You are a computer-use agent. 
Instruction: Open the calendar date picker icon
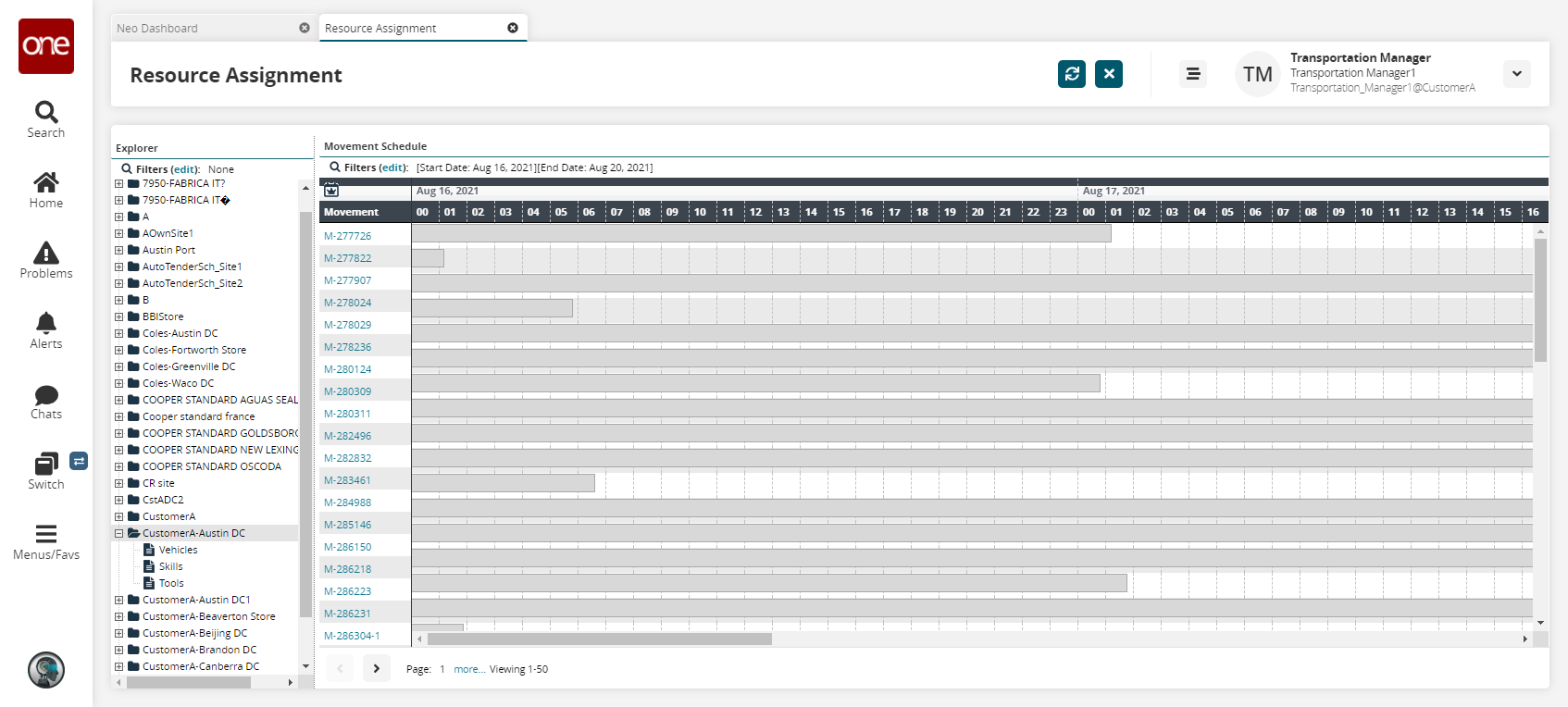coord(331,191)
